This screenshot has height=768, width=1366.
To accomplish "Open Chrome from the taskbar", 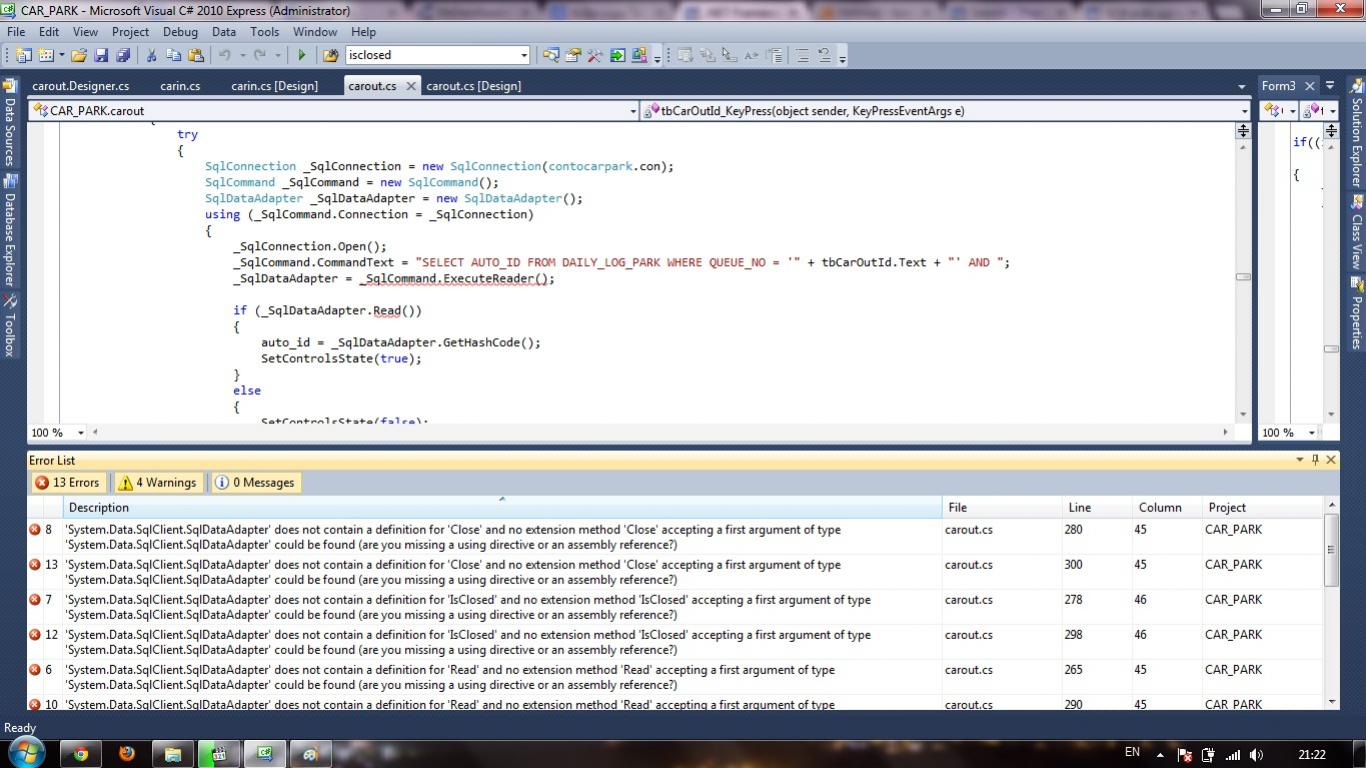I will tap(80, 754).
